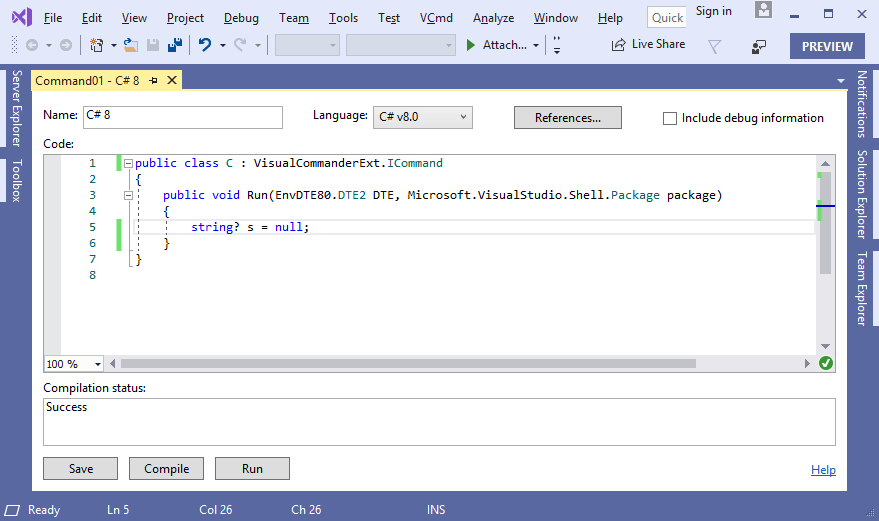Open the 100 % zoom dropdown
The width and height of the screenshot is (879, 521).
(x=75, y=364)
